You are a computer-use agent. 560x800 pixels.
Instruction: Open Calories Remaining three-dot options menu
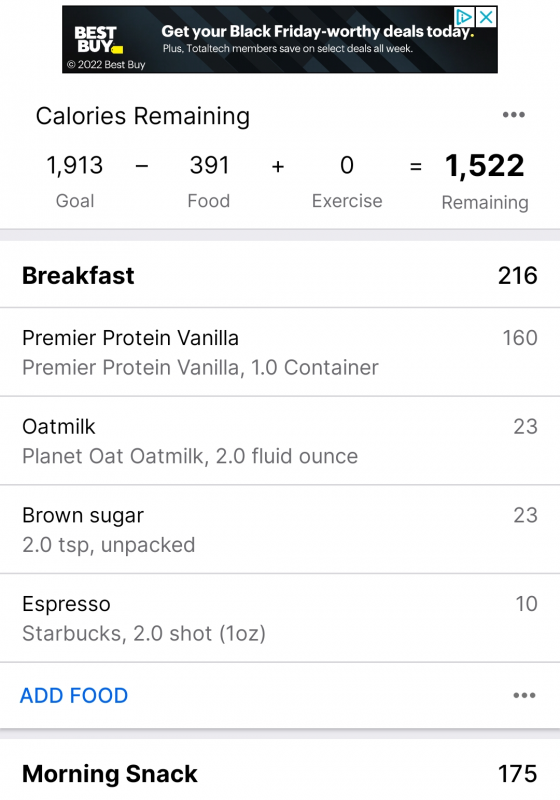[x=513, y=115]
